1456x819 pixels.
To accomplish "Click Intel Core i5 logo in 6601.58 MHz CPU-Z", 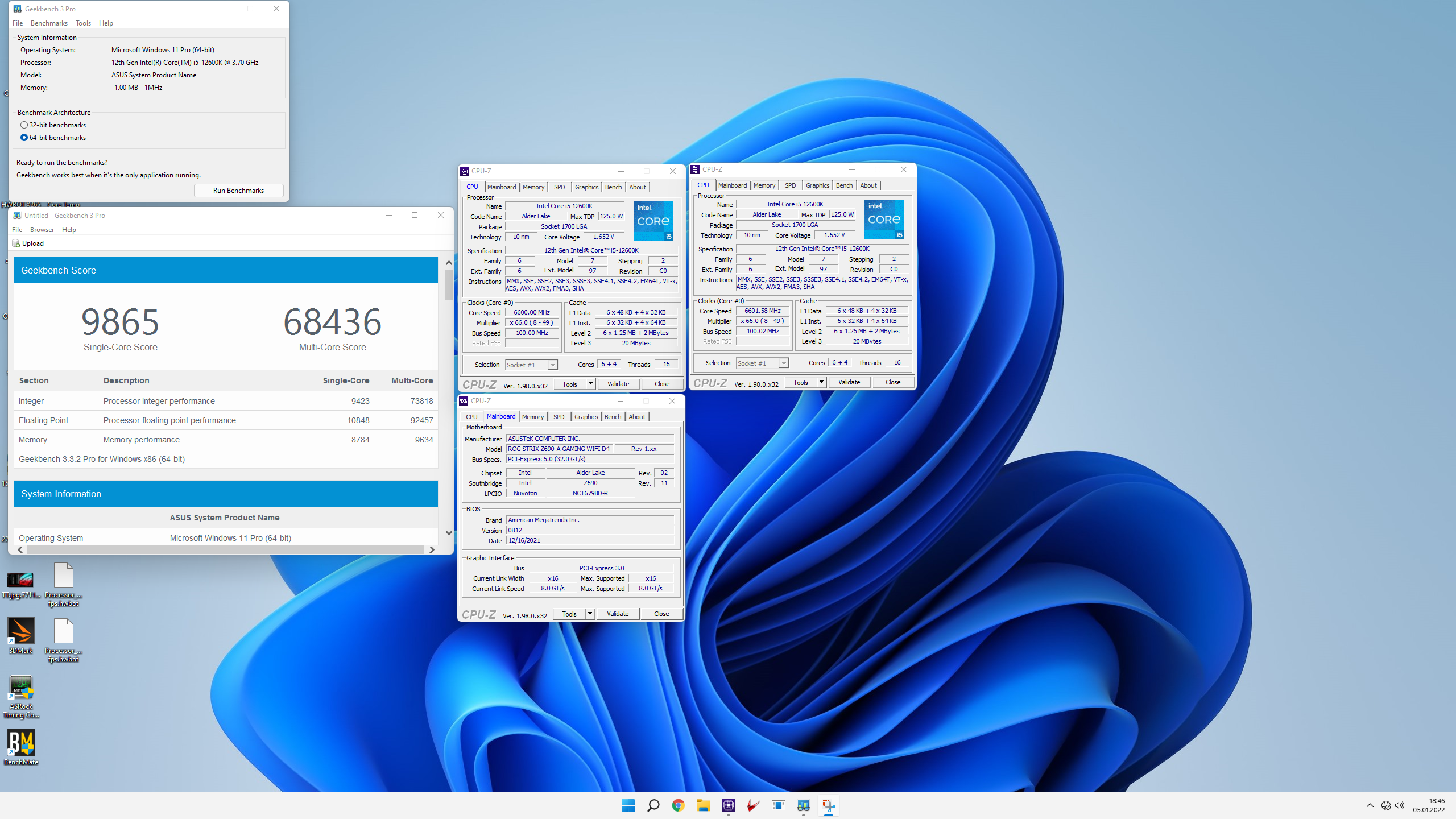I will click(884, 219).
